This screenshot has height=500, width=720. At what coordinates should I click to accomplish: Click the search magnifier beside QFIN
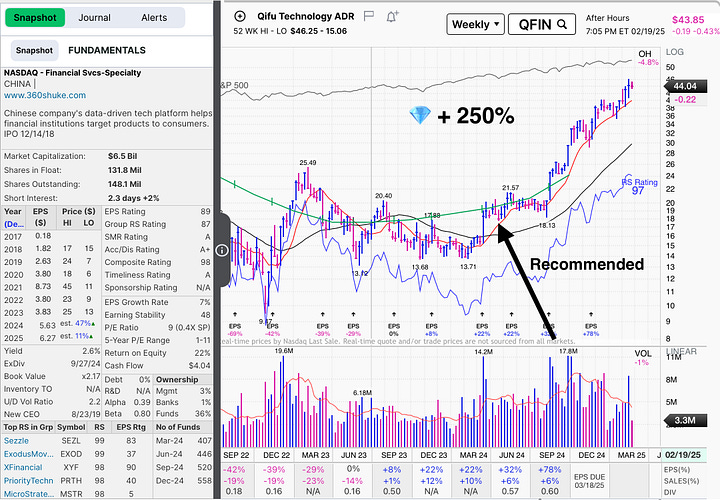562,24
